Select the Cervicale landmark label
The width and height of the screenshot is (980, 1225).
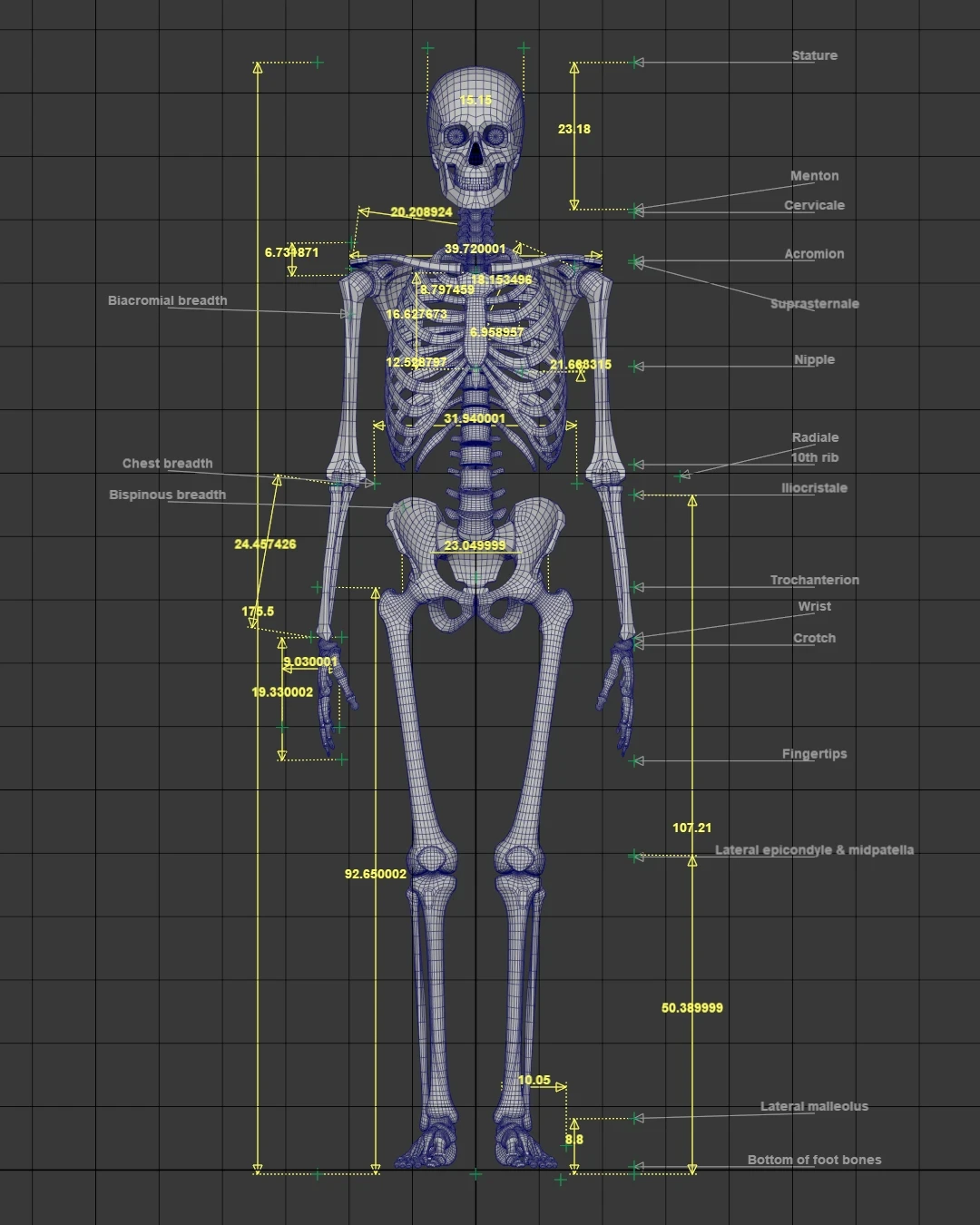[x=815, y=205]
